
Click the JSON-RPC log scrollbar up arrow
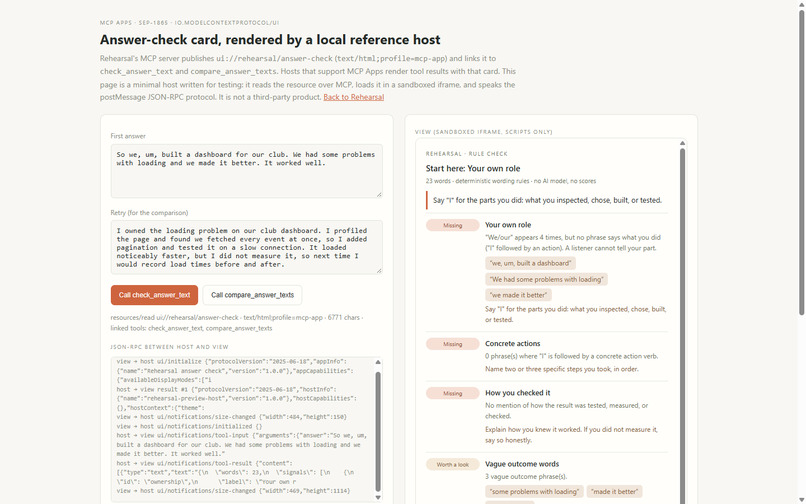coord(378,362)
